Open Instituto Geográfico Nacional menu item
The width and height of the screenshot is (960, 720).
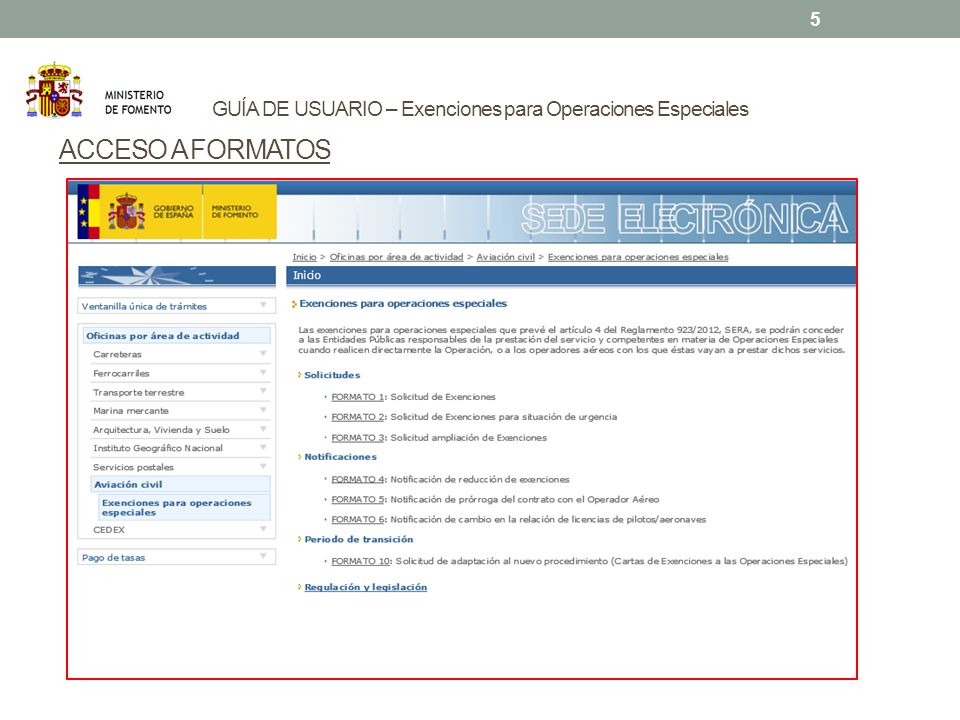pyautogui.click(x=158, y=448)
